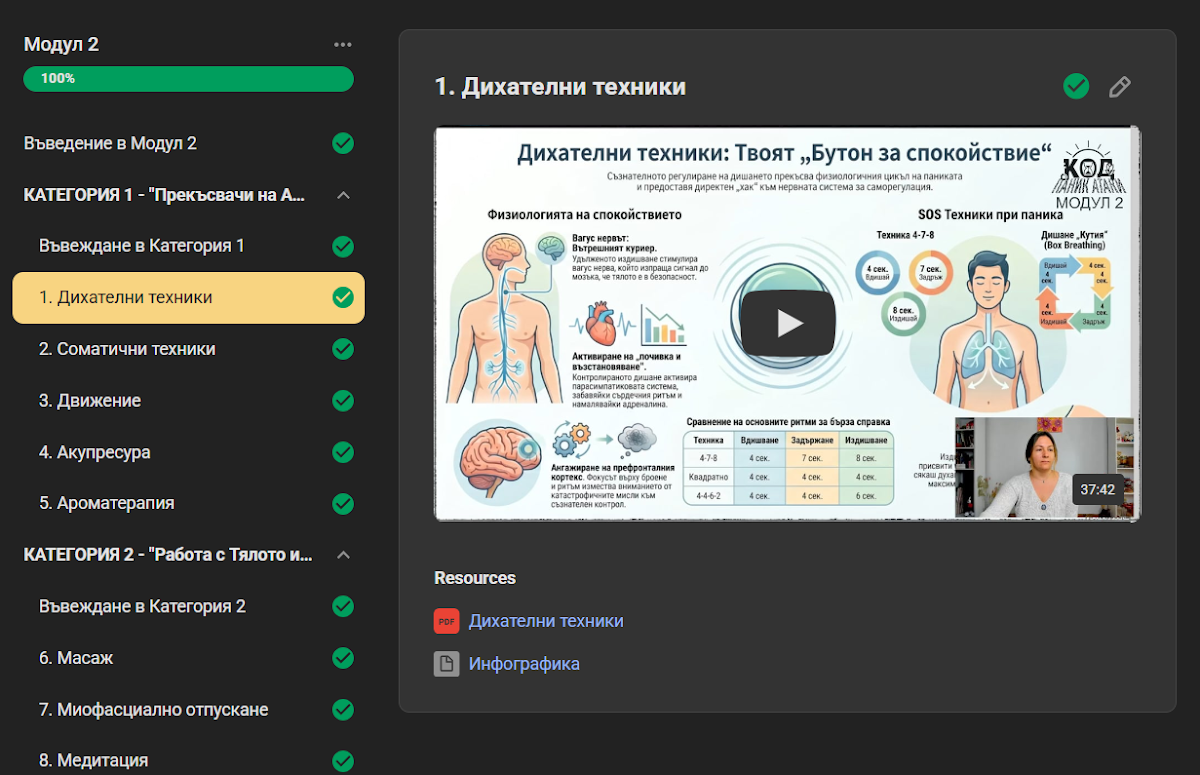
Task: Toggle completion check for 2. Соматични техники
Action: [x=343, y=349]
